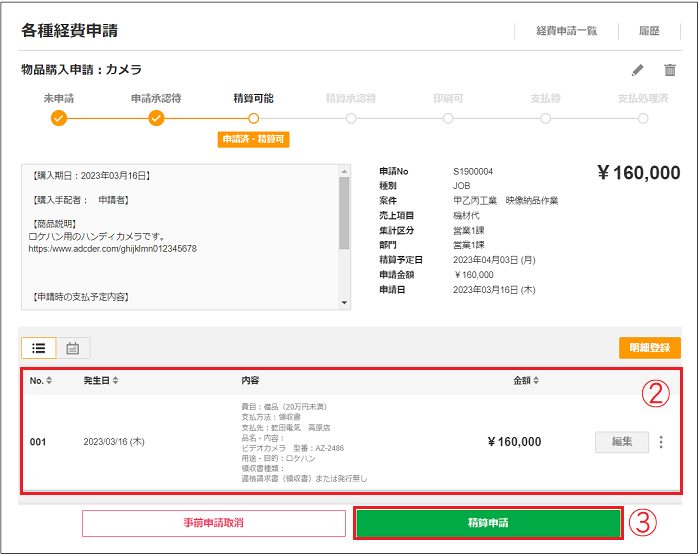Sort the table by 金額 column

click(x=527, y=381)
